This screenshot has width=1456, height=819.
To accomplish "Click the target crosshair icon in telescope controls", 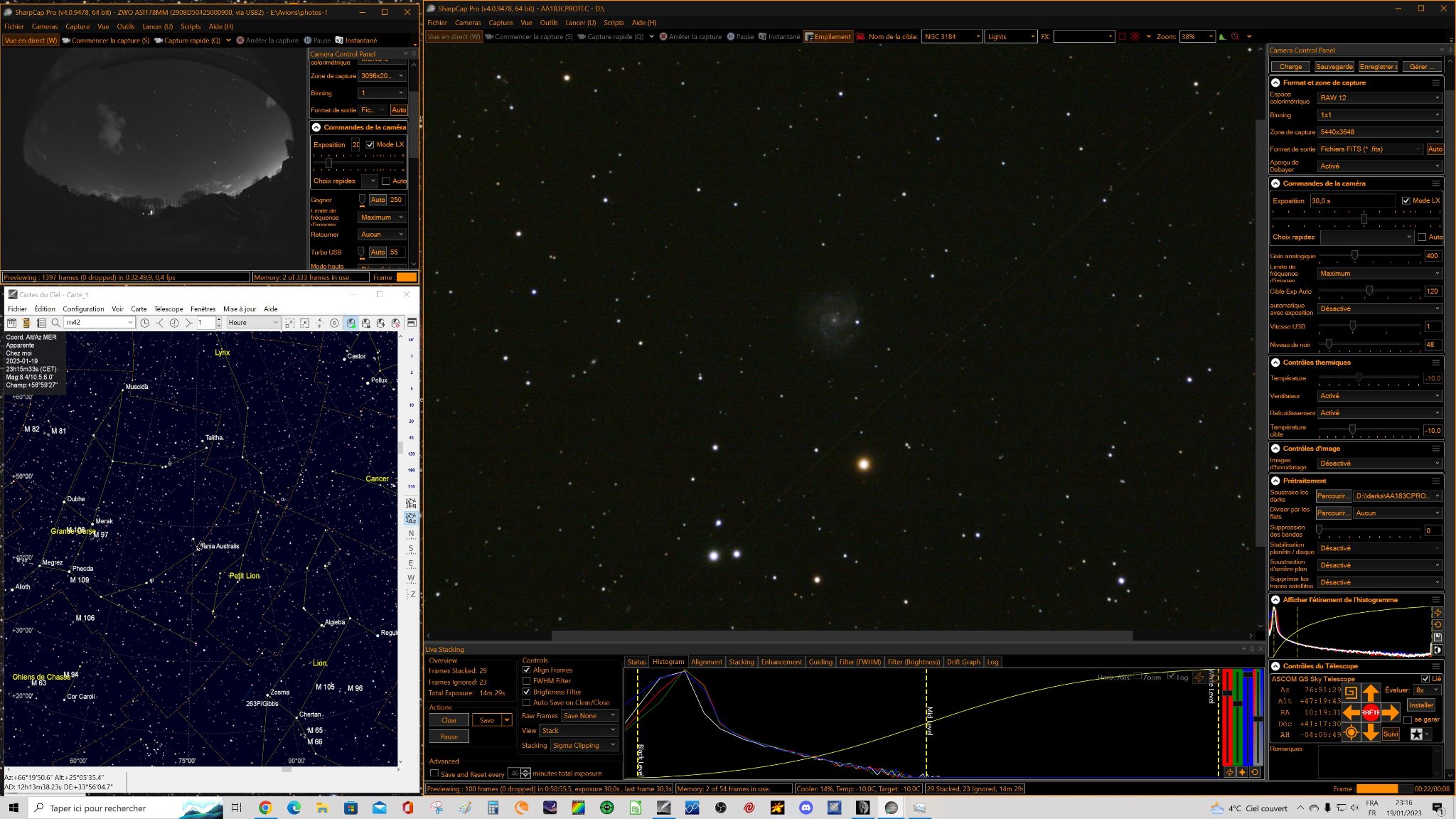I will [x=1351, y=732].
